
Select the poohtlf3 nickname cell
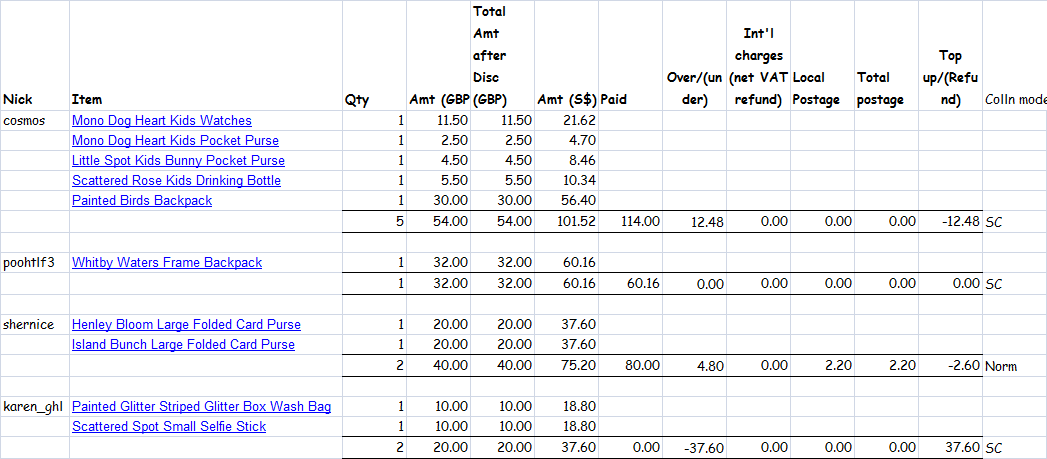point(35,263)
